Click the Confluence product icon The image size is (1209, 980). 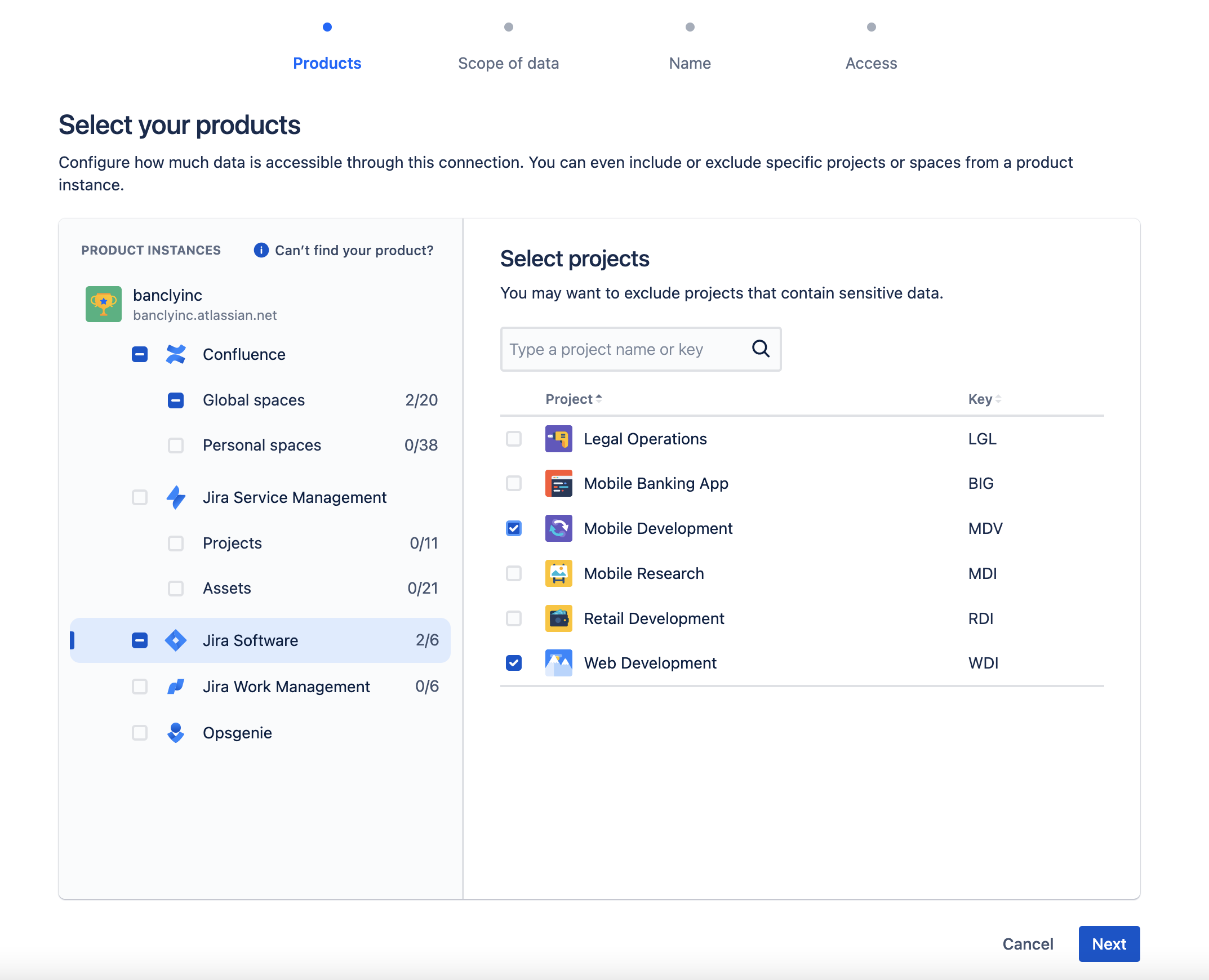click(x=176, y=354)
